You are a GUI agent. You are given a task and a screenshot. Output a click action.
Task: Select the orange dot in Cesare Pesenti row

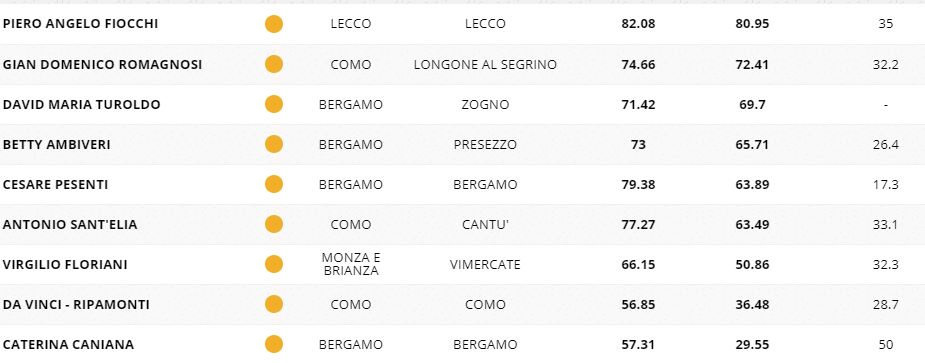pyautogui.click(x=274, y=184)
